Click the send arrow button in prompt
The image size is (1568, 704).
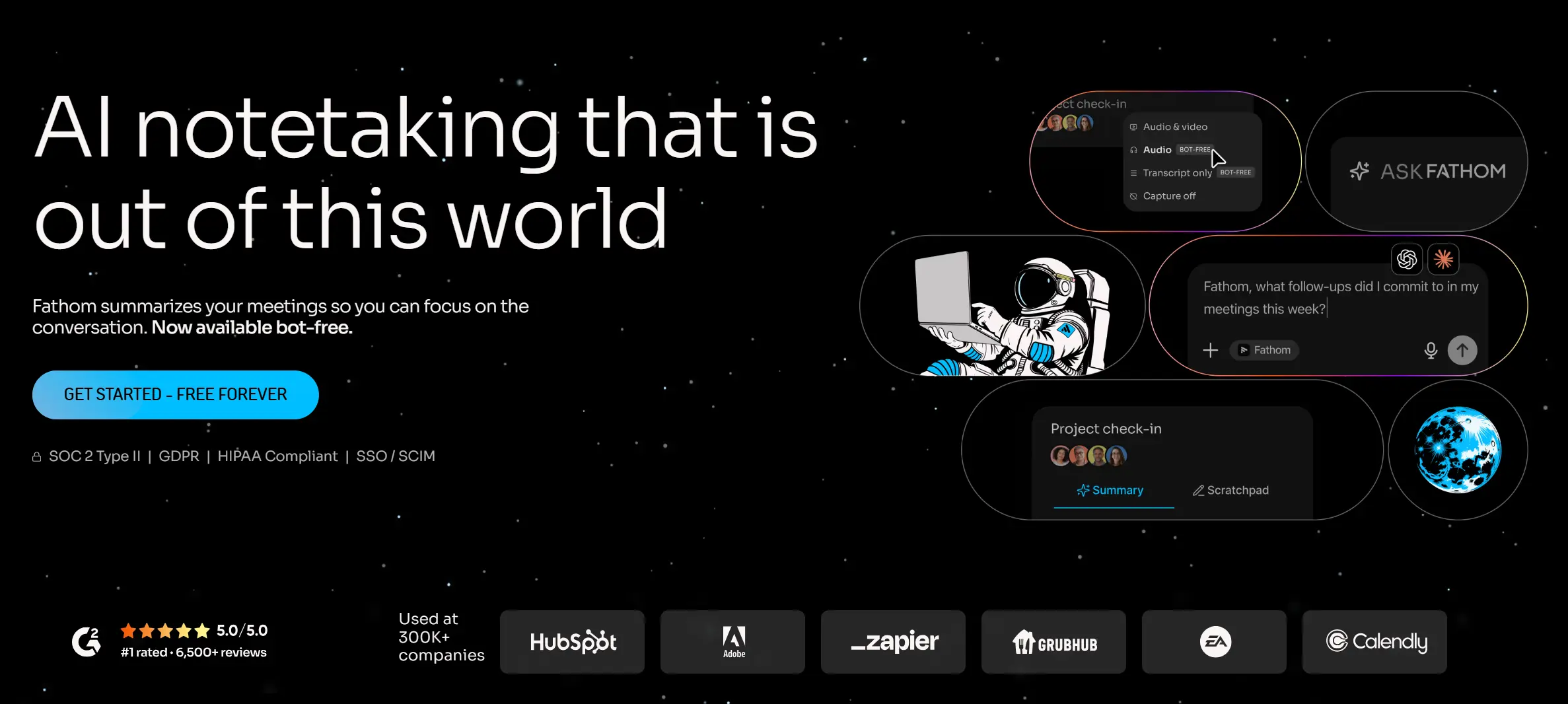1462,350
